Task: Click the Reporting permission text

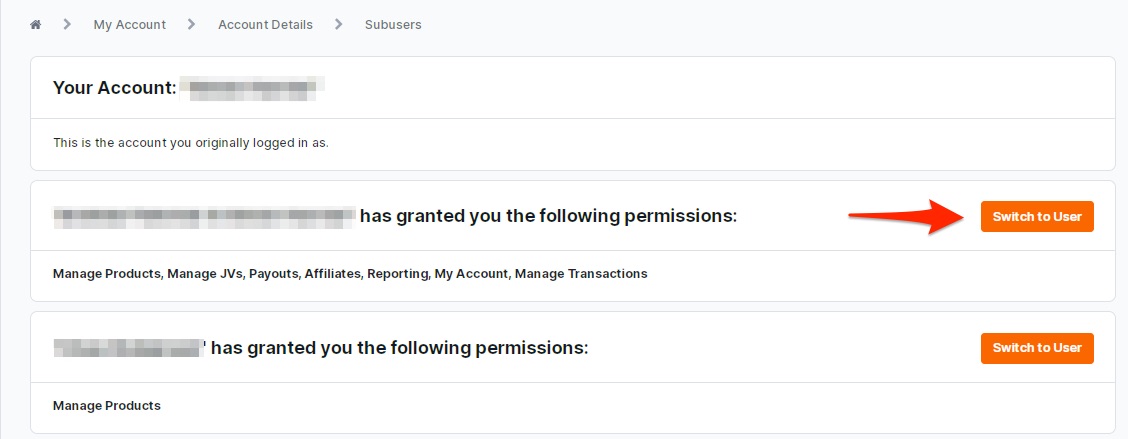Action: pyautogui.click(x=398, y=273)
